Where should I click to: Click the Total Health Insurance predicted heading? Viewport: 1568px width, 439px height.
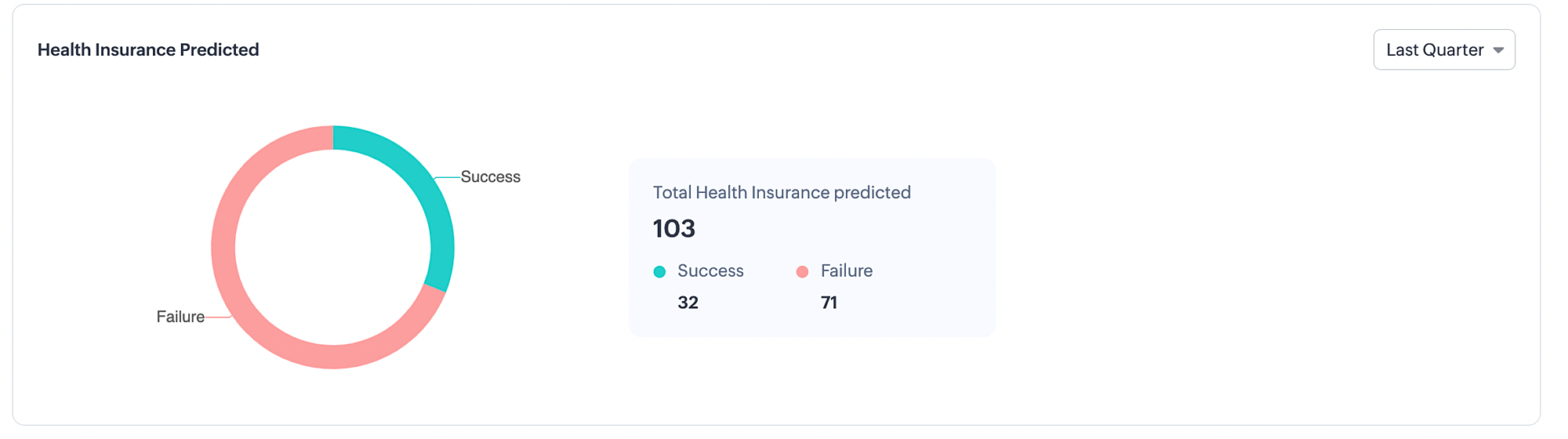pyautogui.click(x=782, y=193)
